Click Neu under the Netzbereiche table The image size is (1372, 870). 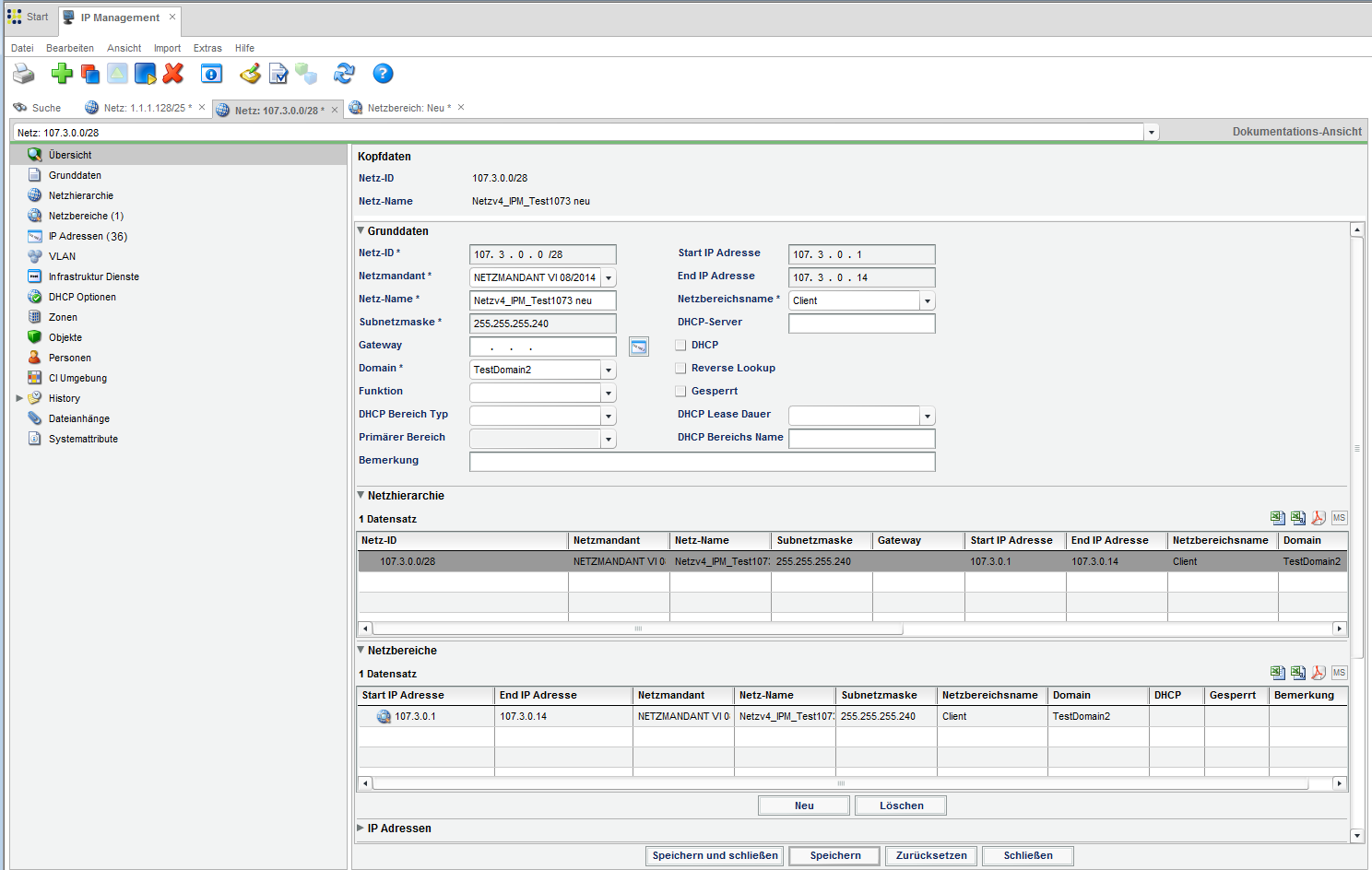tap(803, 805)
